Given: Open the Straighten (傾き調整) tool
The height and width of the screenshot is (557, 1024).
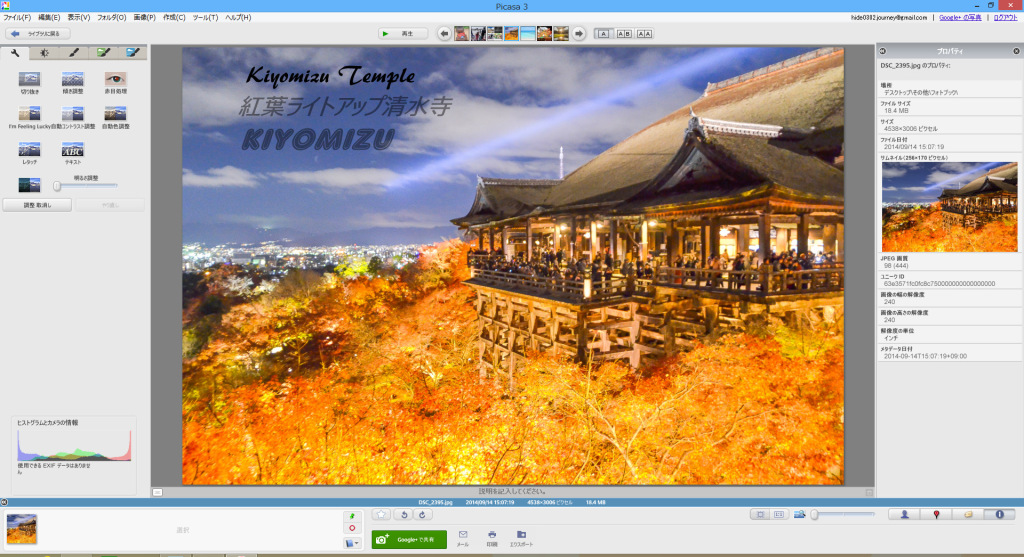Looking at the screenshot, I should tap(72, 80).
